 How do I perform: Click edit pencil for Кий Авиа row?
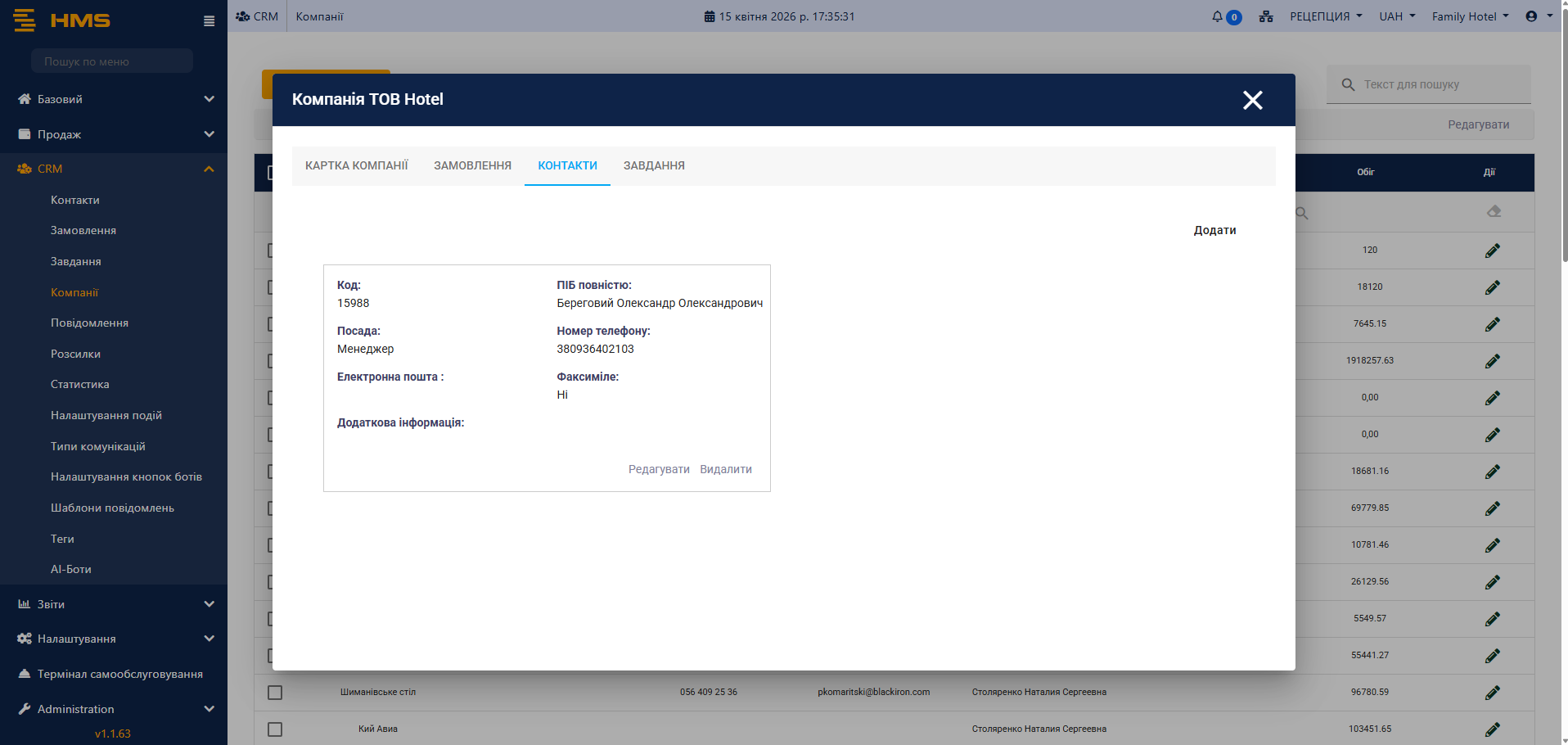click(1492, 729)
